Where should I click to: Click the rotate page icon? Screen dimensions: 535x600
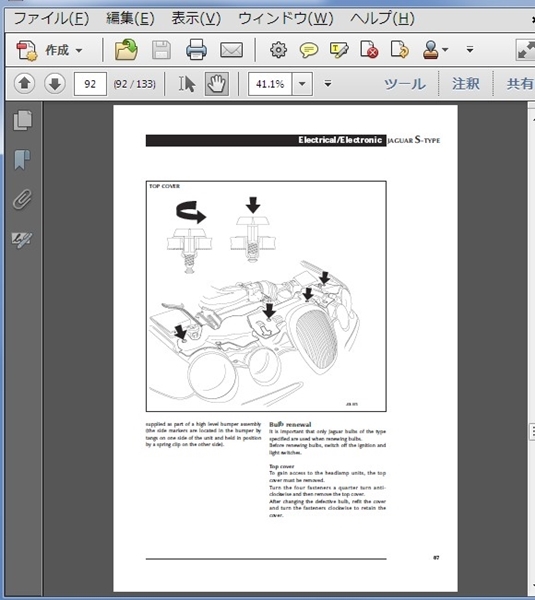pyautogui.click(x=400, y=50)
